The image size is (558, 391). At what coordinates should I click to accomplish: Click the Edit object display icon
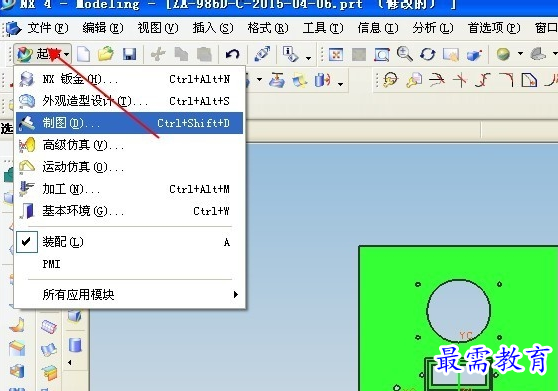(262, 54)
